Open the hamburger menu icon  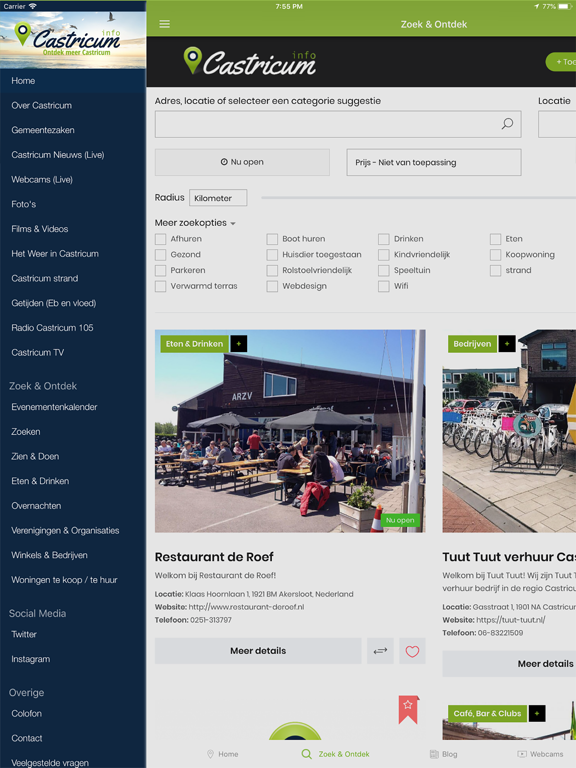tap(165, 24)
